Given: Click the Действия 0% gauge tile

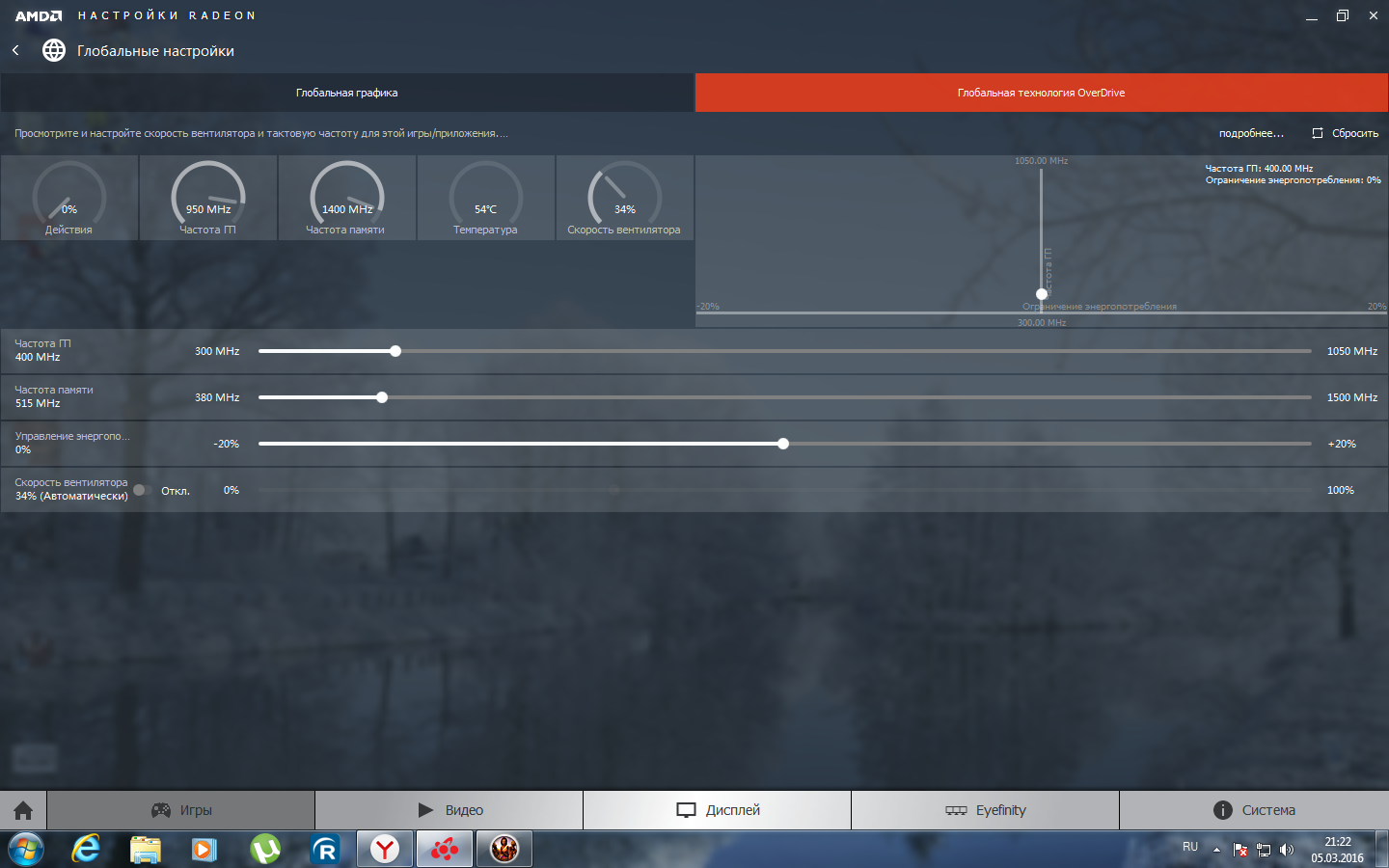Looking at the screenshot, I should click(69, 198).
